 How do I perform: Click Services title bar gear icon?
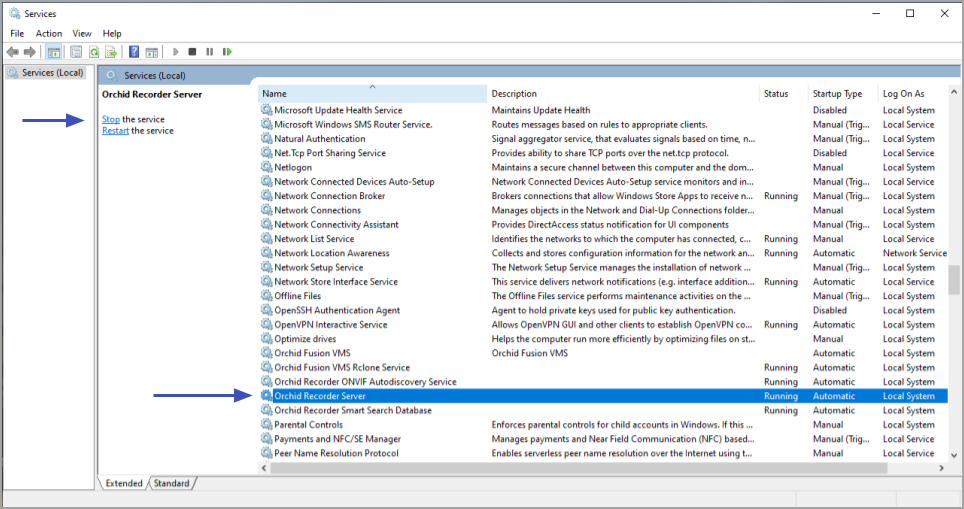15,13
